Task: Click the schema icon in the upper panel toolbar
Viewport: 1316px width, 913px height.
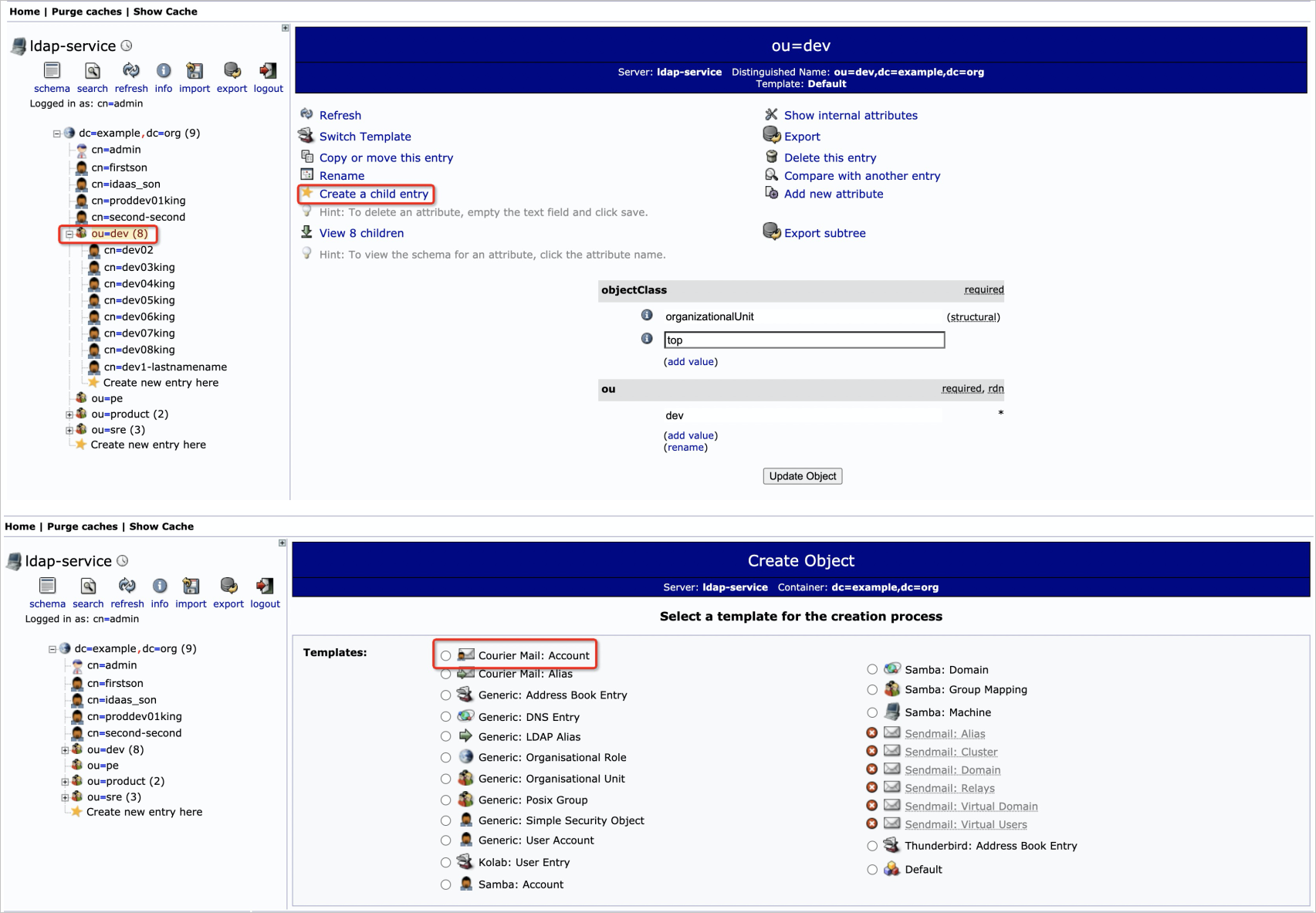Action: (x=52, y=70)
